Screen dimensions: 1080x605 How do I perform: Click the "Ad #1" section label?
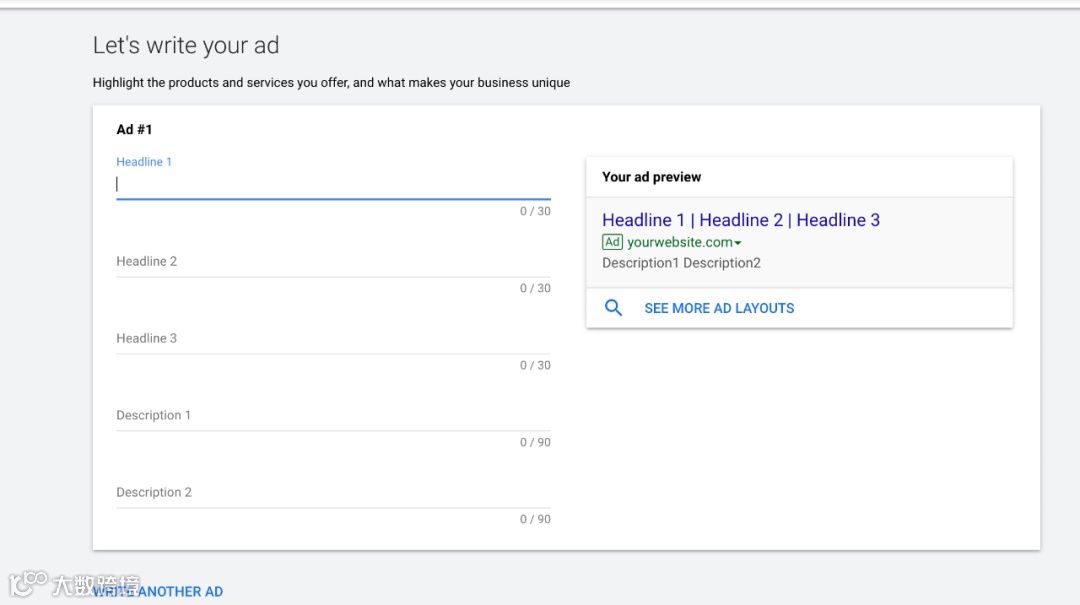click(x=134, y=130)
